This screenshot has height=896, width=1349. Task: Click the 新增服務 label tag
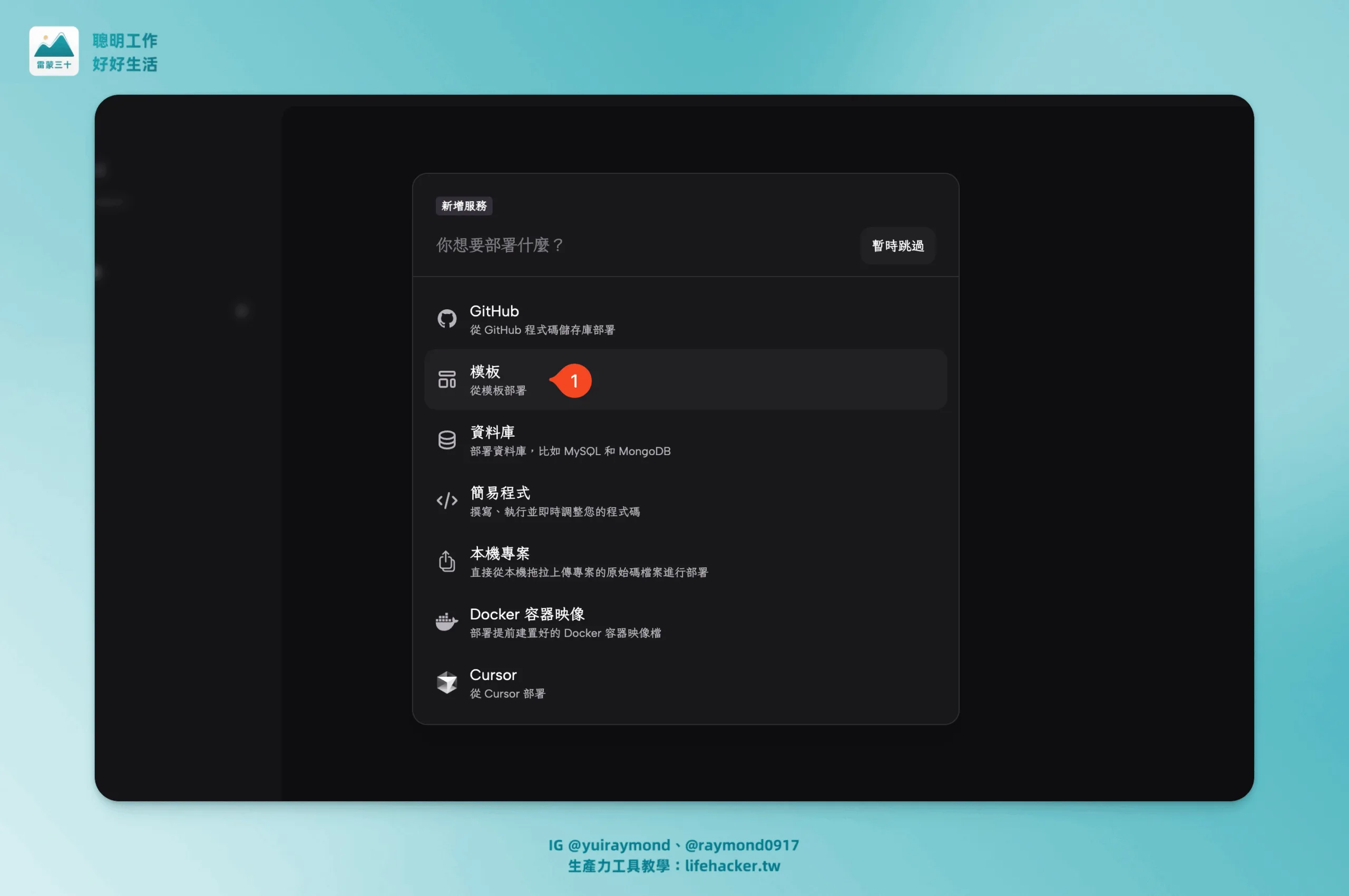464,206
